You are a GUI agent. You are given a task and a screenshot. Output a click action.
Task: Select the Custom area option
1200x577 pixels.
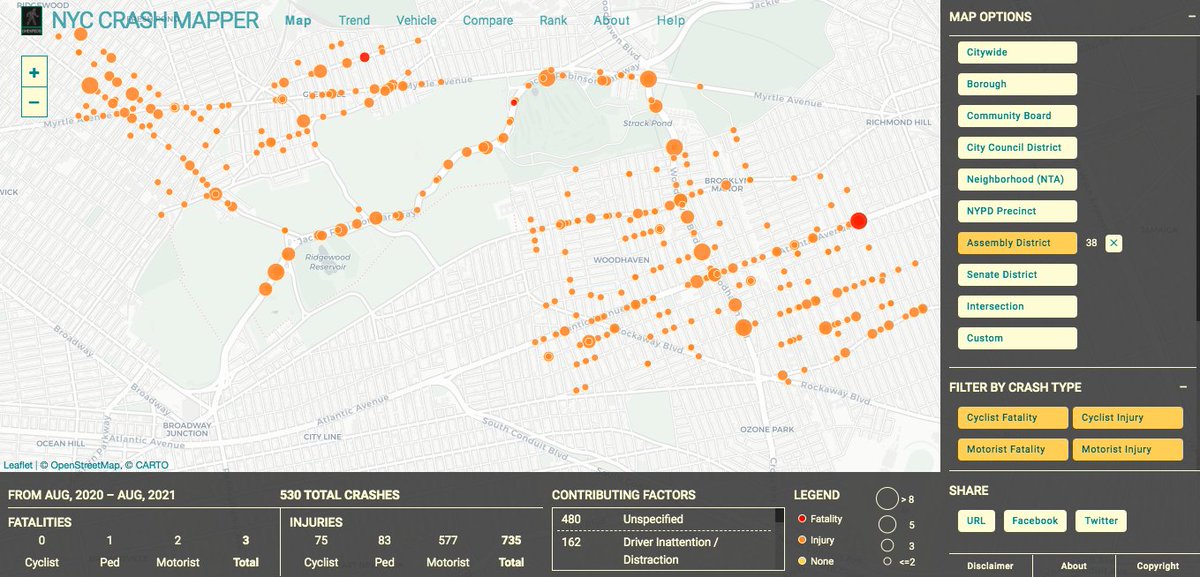point(1017,338)
